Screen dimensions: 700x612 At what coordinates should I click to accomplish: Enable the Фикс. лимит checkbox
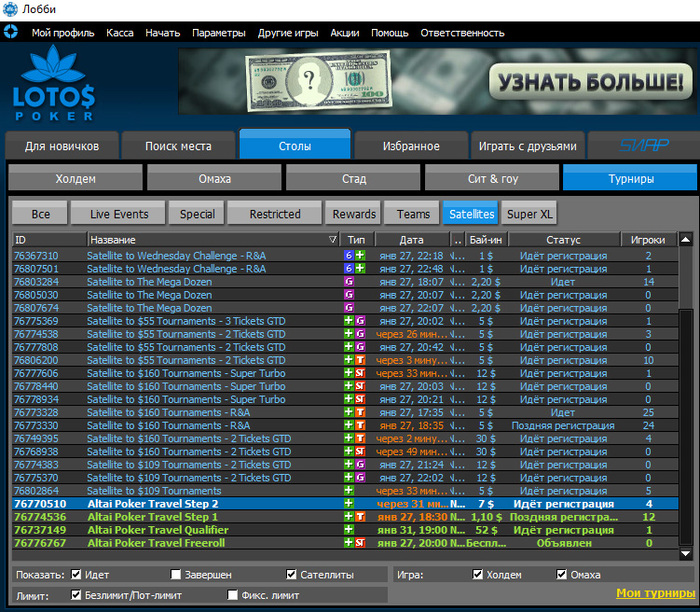pos(232,595)
